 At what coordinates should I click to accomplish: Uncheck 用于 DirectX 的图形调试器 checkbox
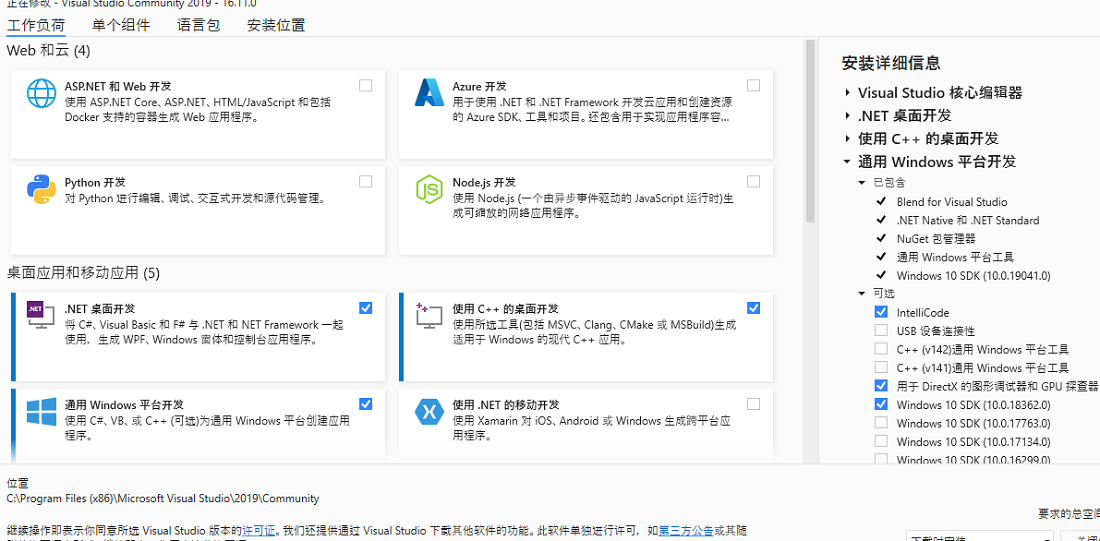click(x=881, y=385)
